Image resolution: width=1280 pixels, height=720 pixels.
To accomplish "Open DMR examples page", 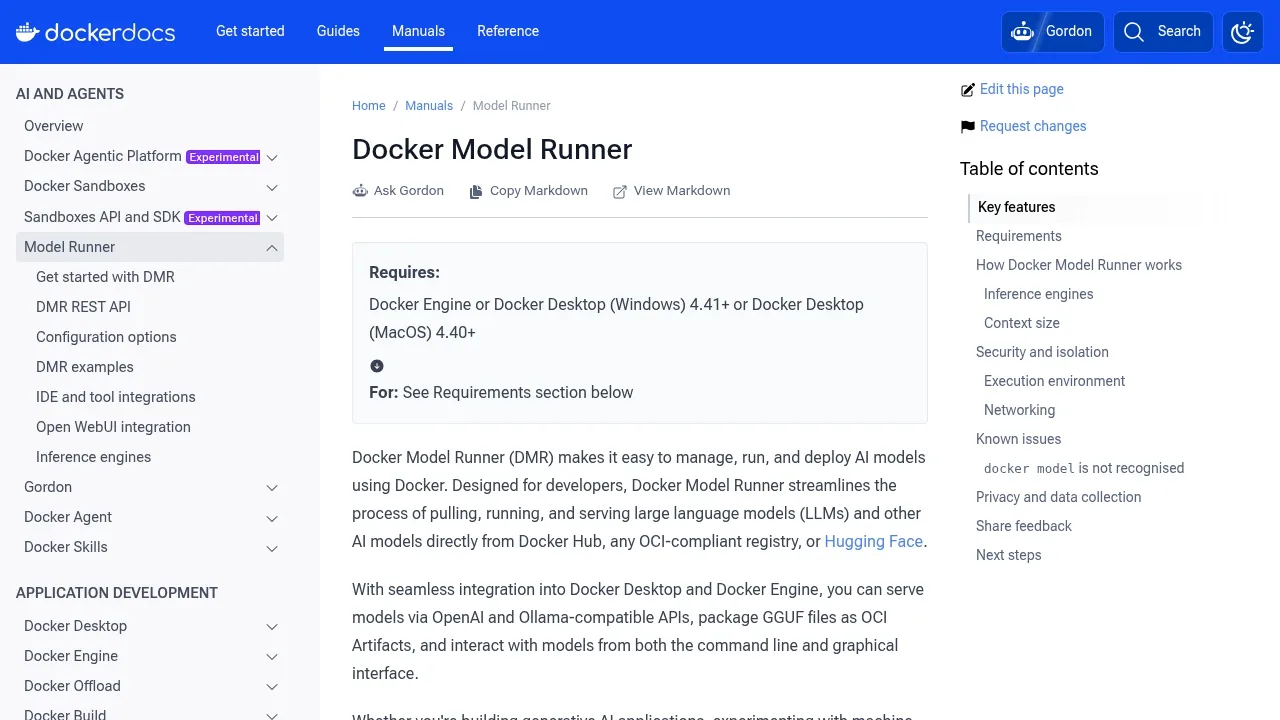I will (x=85, y=367).
